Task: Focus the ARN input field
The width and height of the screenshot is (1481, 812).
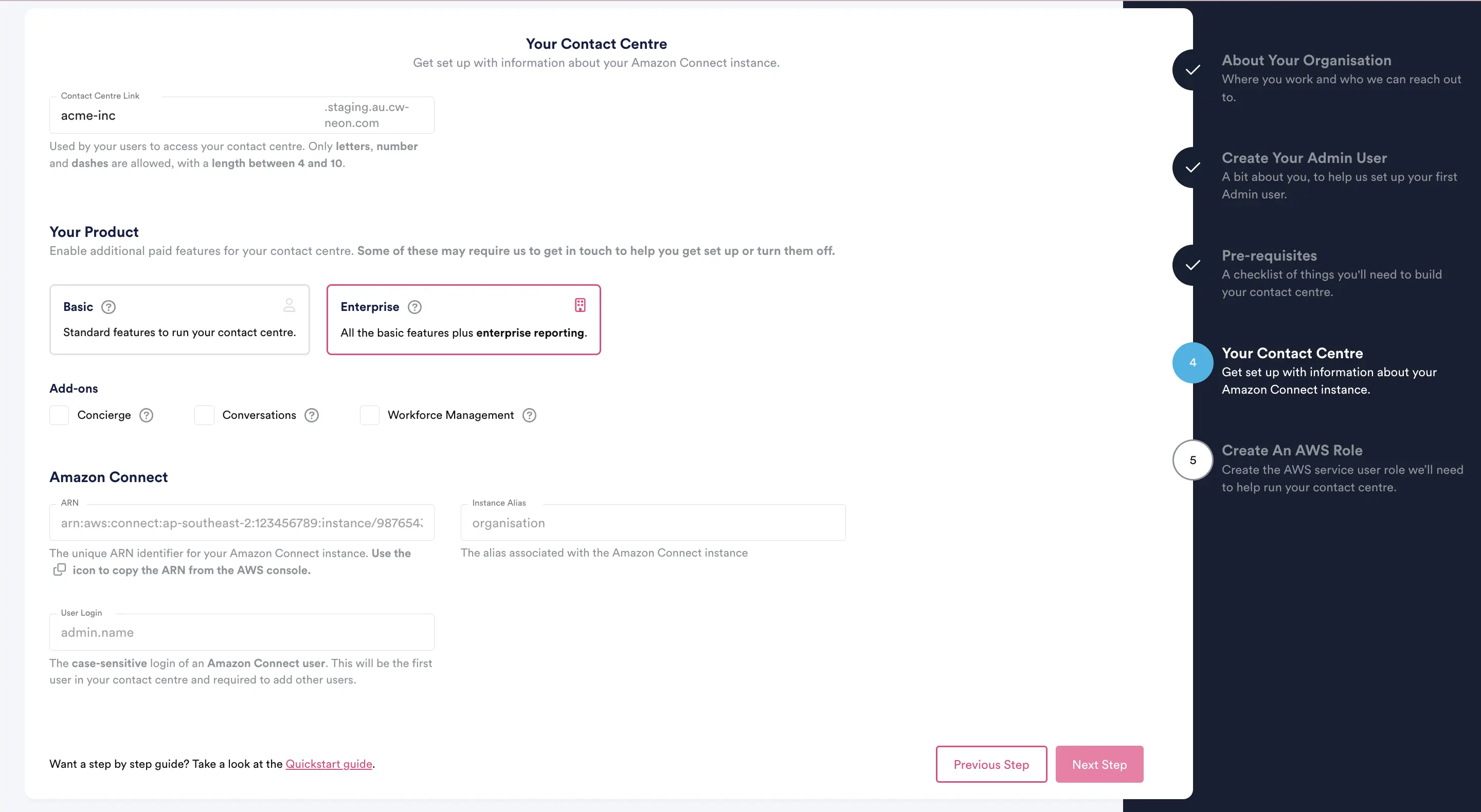Action: point(242,522)
